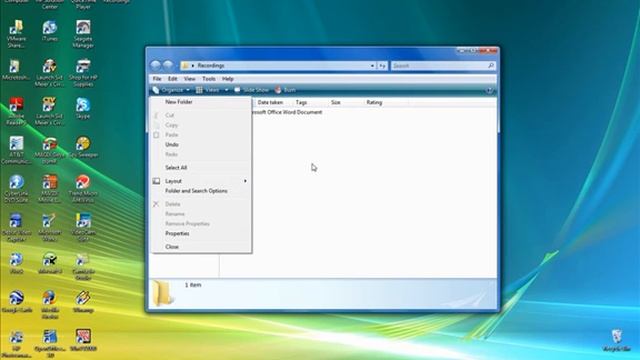This screenshot has width=640, height=360.
Task: Open the Seagate Manager desktop shortcut
Action: 83,34
